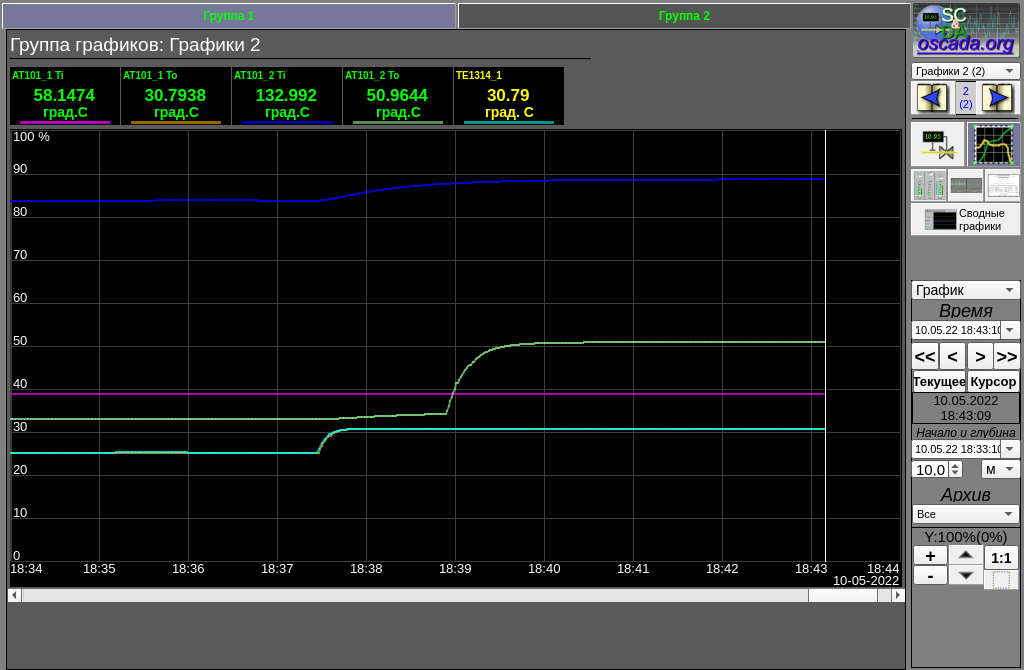
Task: Open the Графики 2 (2) dropdown
Action: click(965, 71)
